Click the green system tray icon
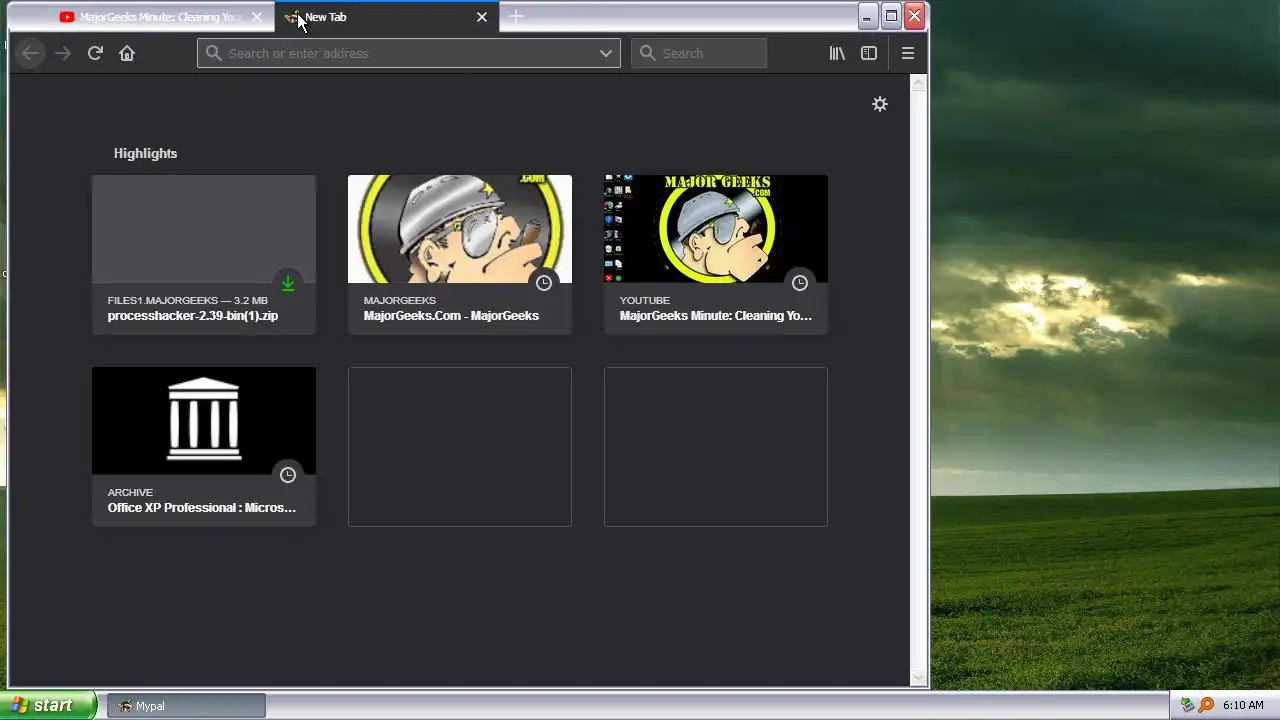The height and width of the screenshot is (720, 1280). [x=1187, y=705]
